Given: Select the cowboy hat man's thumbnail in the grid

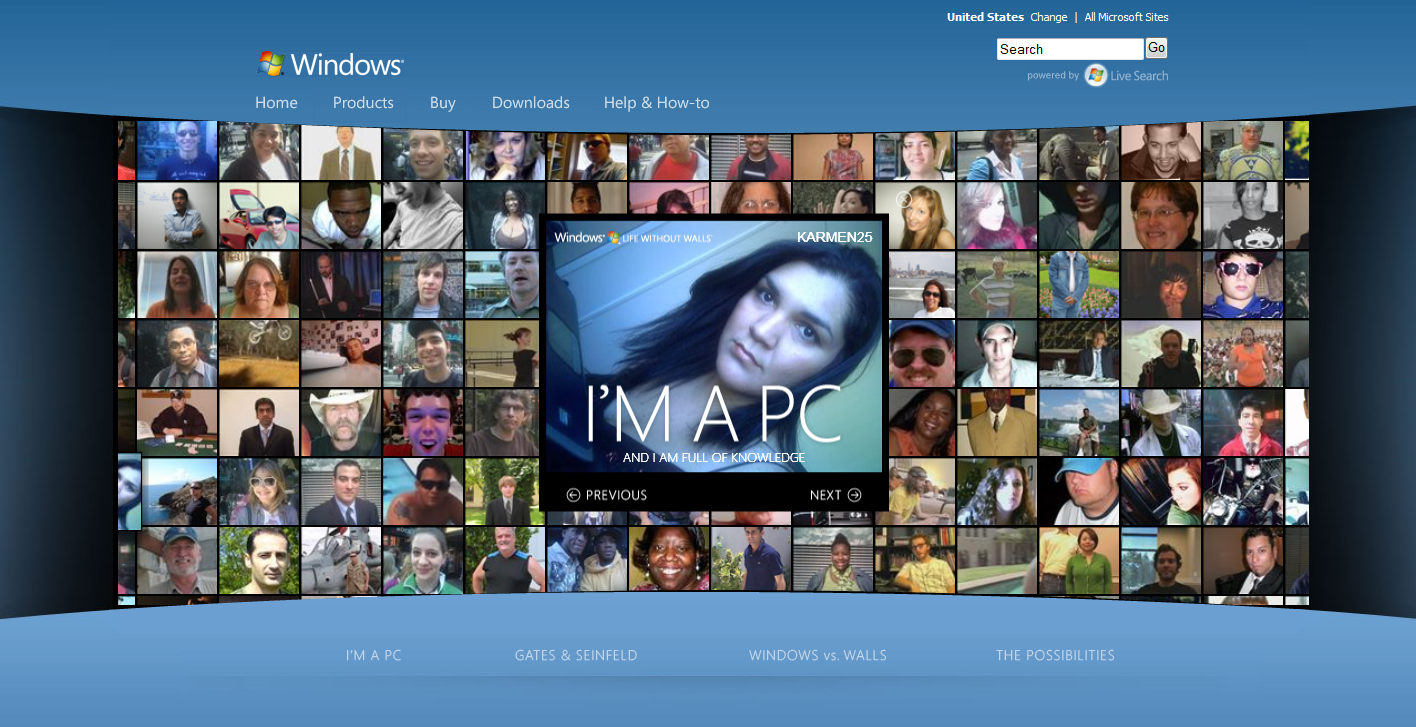Looking at the screenshot, I should pyautogui.click(x=340, y=422).
